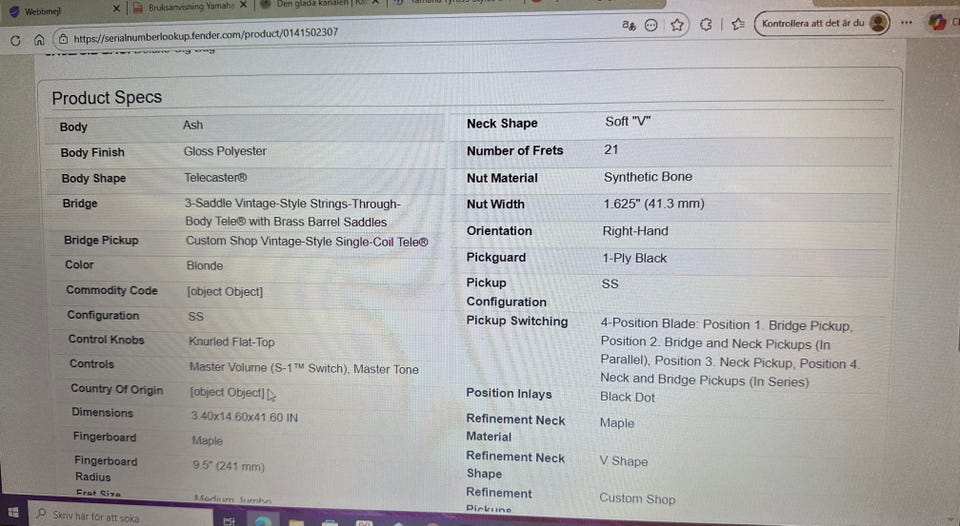Click the profile avatar picture
The width and height of the screenshot is (960, 526).
click(x=878, y=23)
